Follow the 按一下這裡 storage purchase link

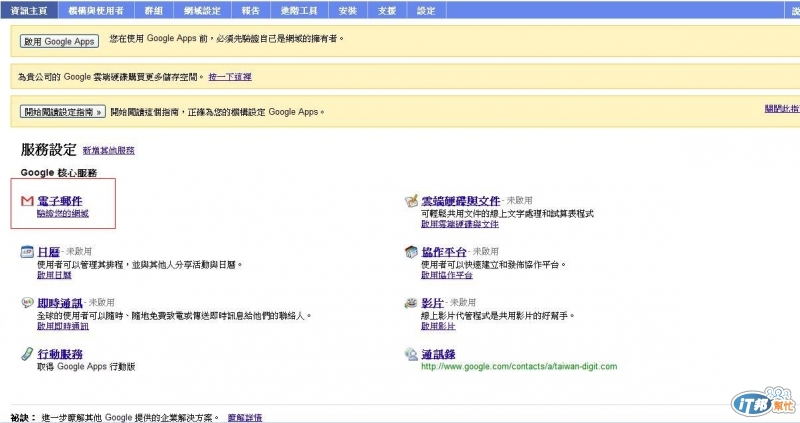pos(230,77)
